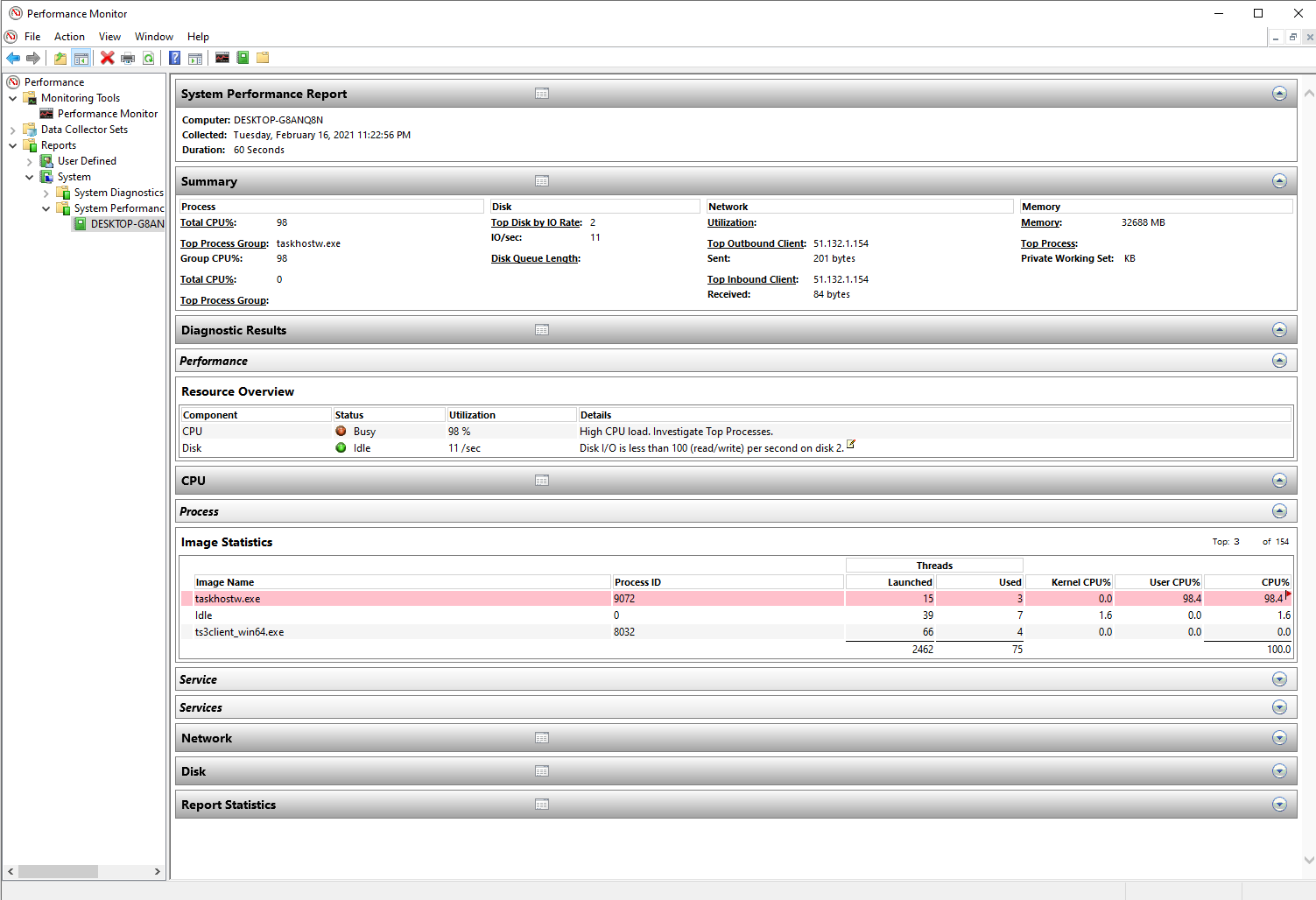Select the taskhostw.exe process row

click(735, 599)
